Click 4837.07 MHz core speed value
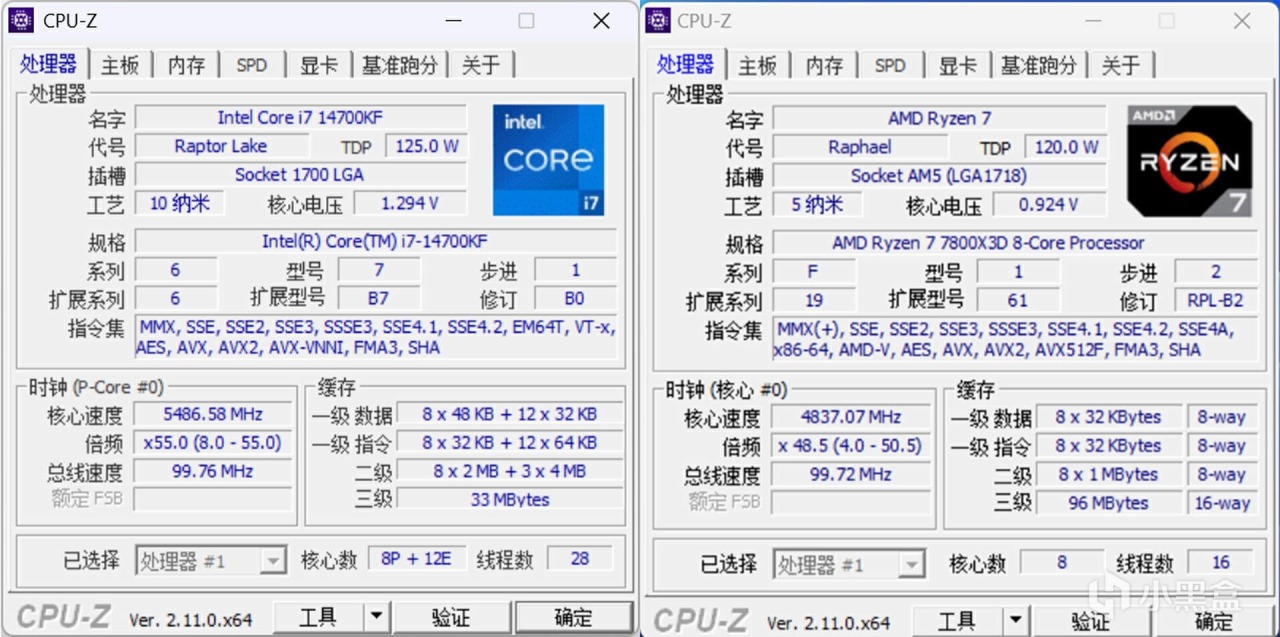The image size is (1280, 637). click(x=850, y=417)
